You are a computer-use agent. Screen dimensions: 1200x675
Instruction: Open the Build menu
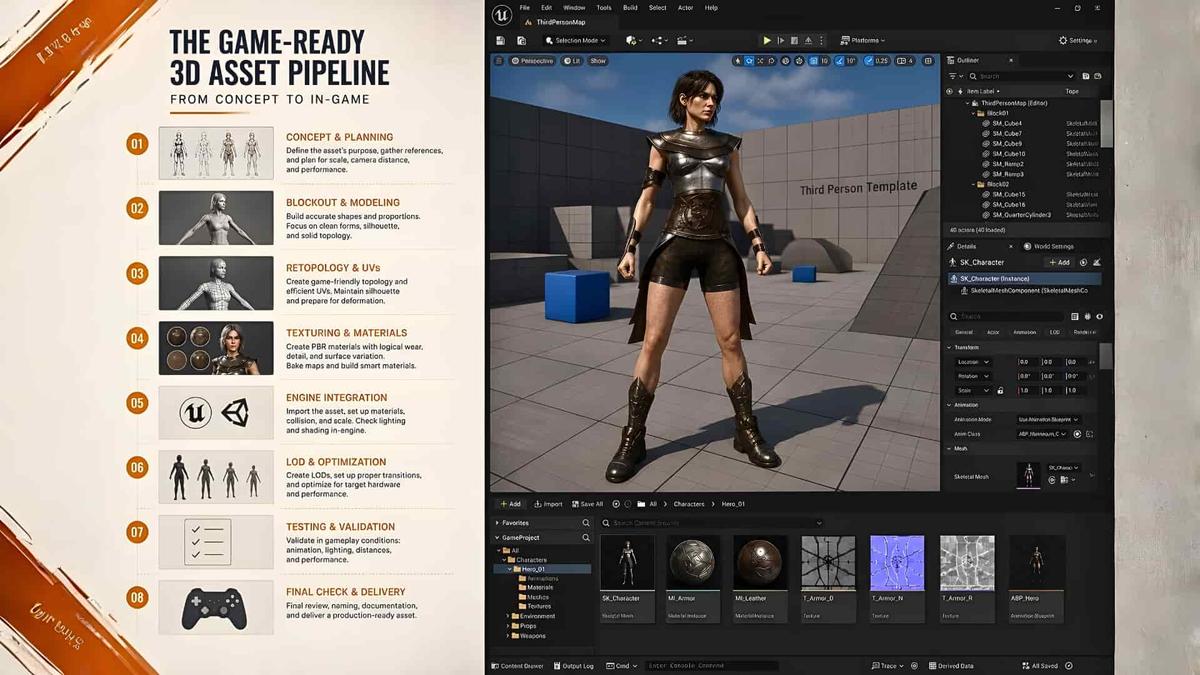pos(630,8)
